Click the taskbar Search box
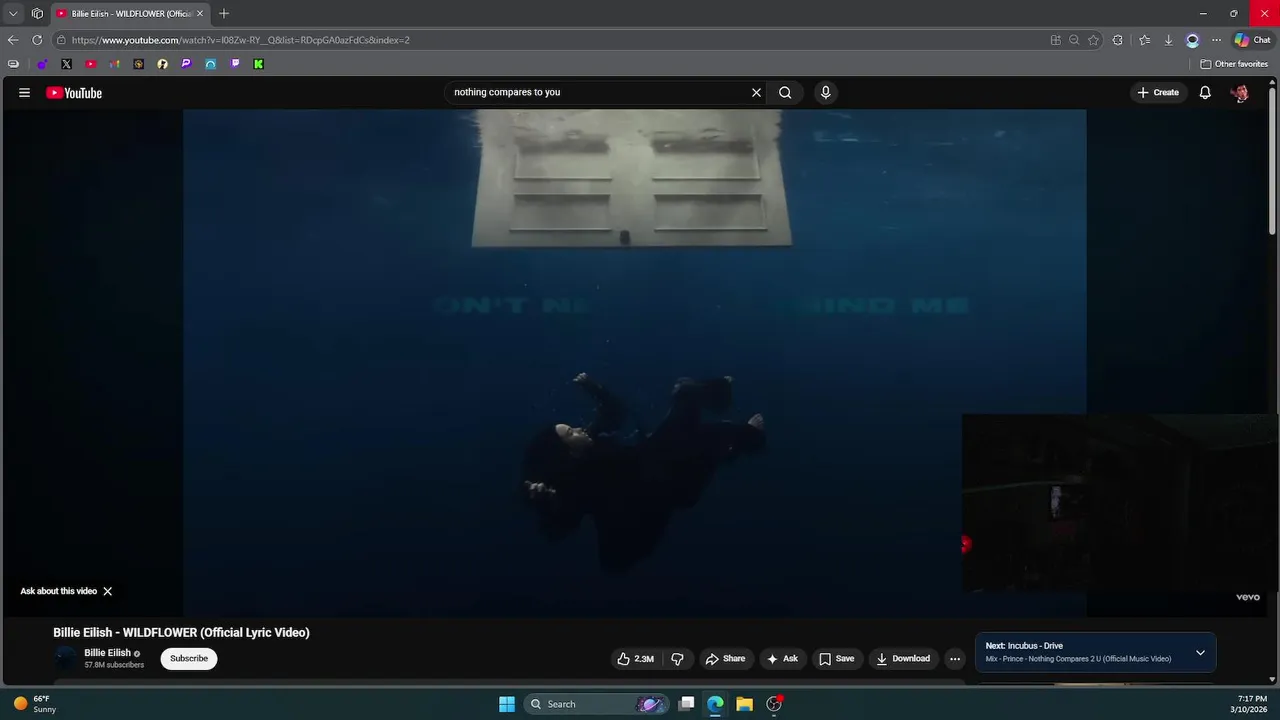Screen dimensions: 1280x720 pyautogui.click(x=595, y=704)
